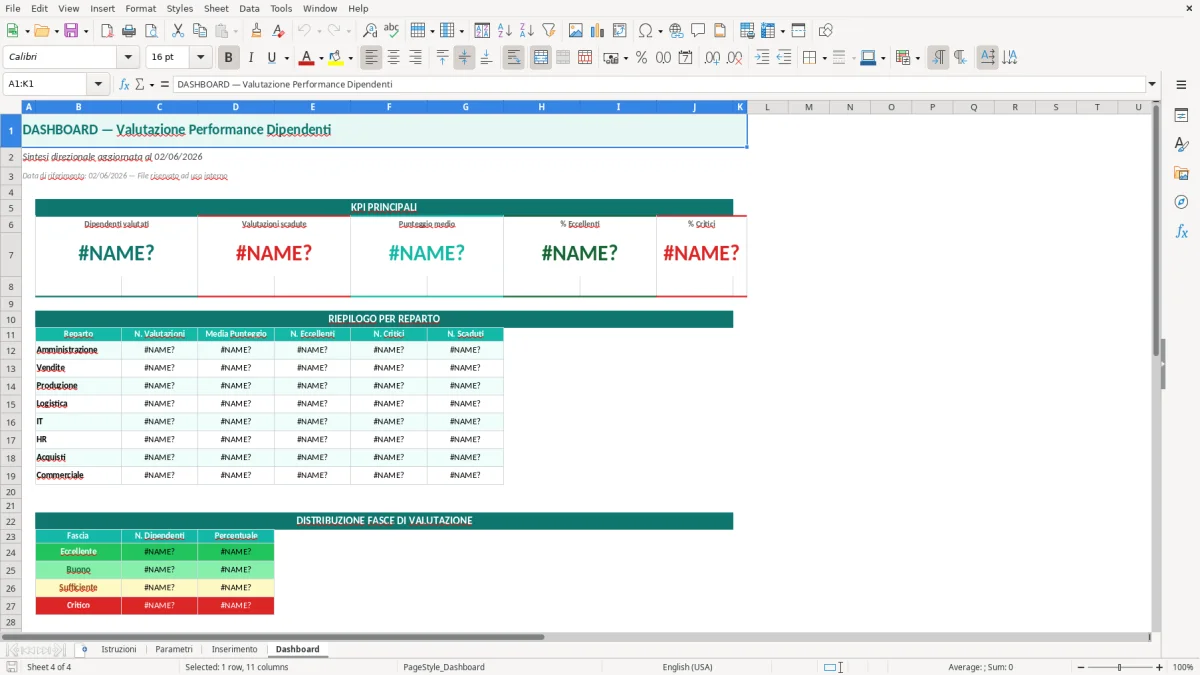Insert a hyperlink
This screenshot has width=1200, height=675.
[x=676, y=31]
